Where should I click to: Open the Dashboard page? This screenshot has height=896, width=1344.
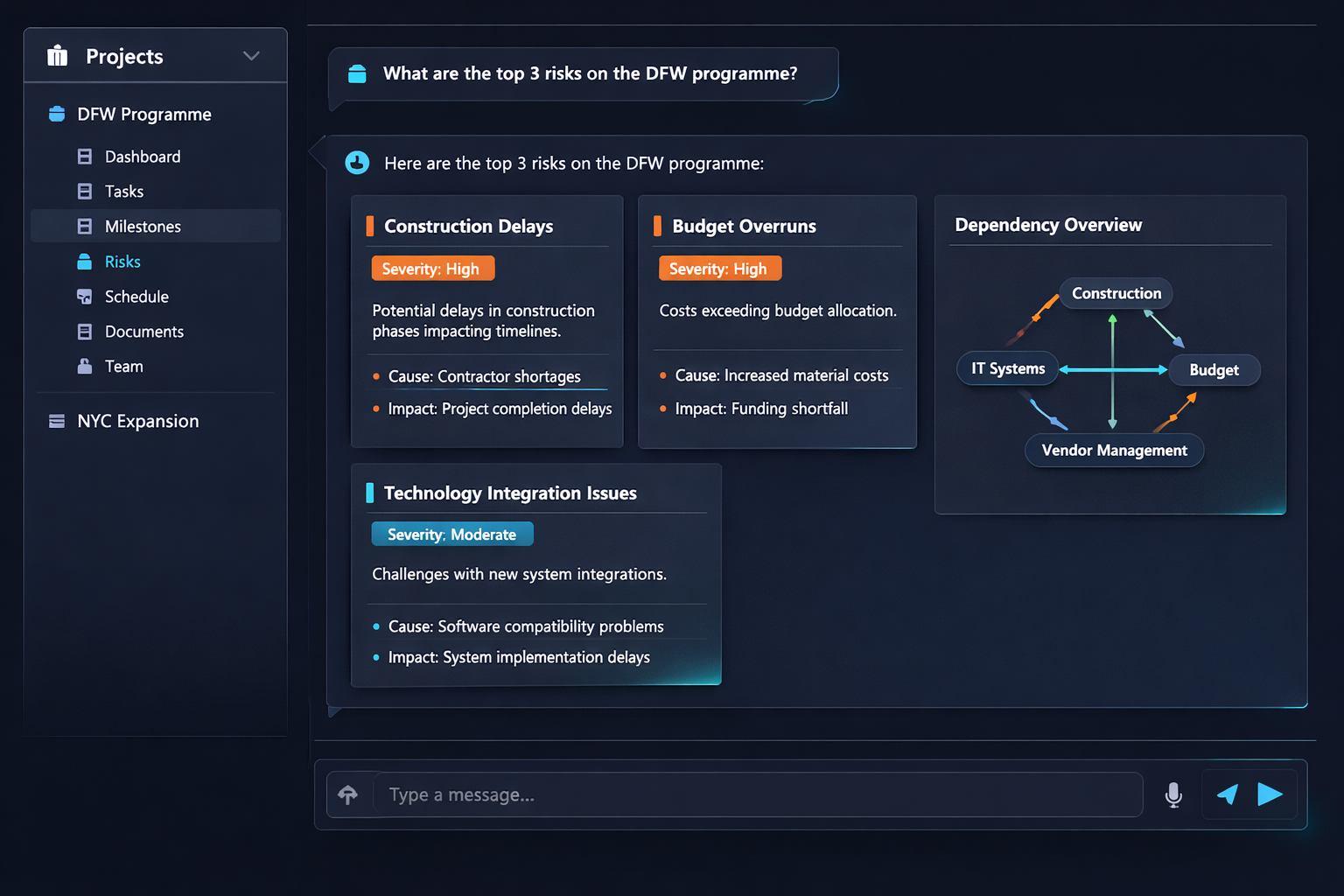[x=143, y=157]
